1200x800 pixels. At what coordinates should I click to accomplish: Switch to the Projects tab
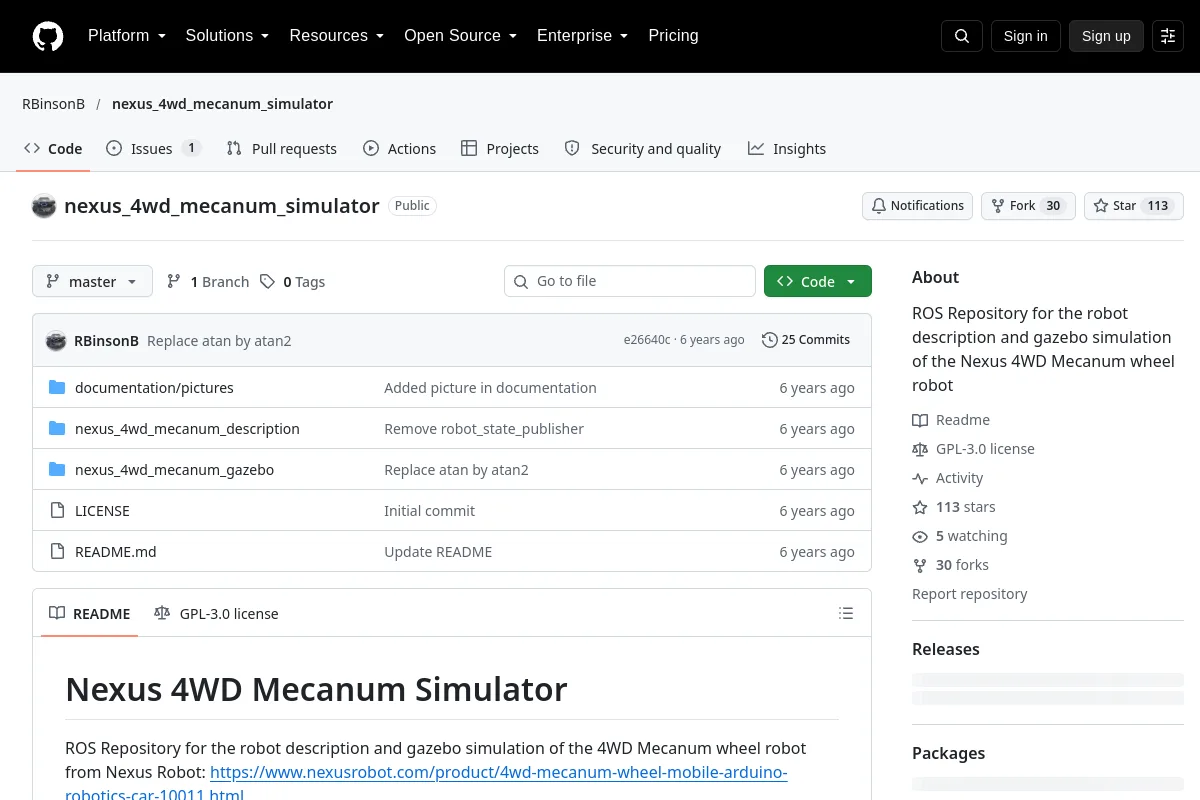pyautogui.click(x=499, y=149)
